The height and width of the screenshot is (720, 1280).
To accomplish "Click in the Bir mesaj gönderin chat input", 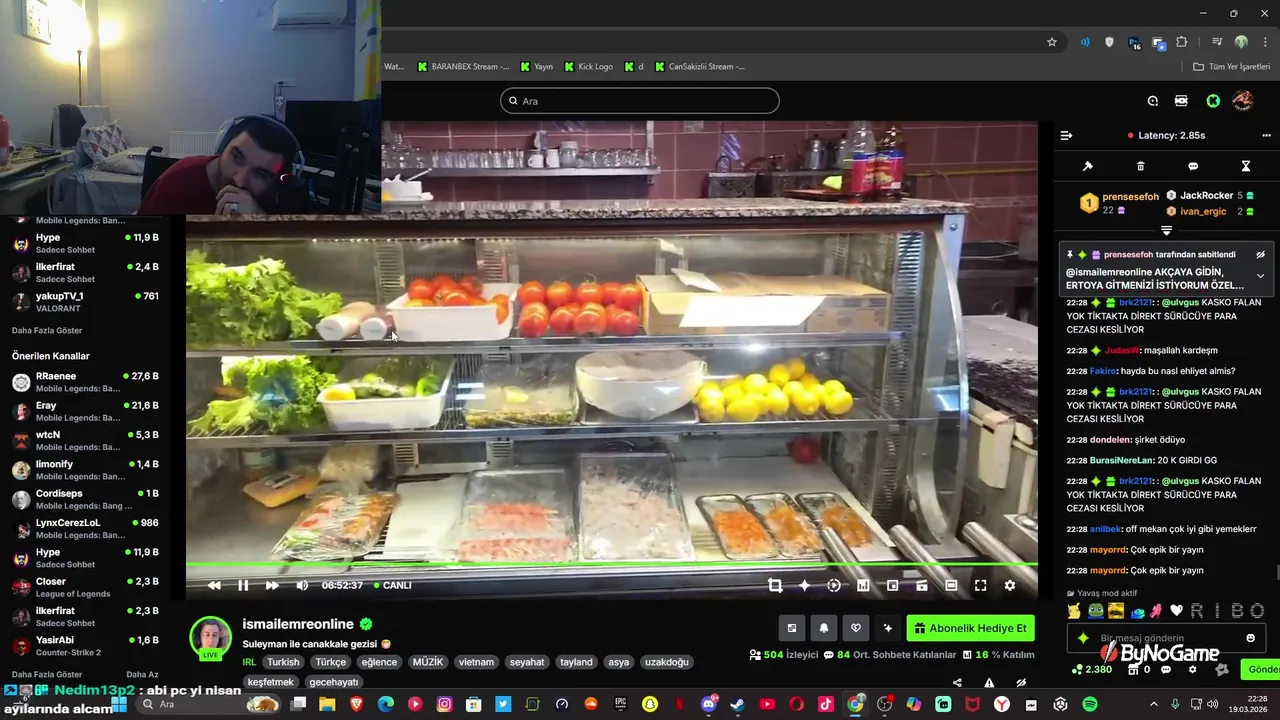I will pos(1166,638).
